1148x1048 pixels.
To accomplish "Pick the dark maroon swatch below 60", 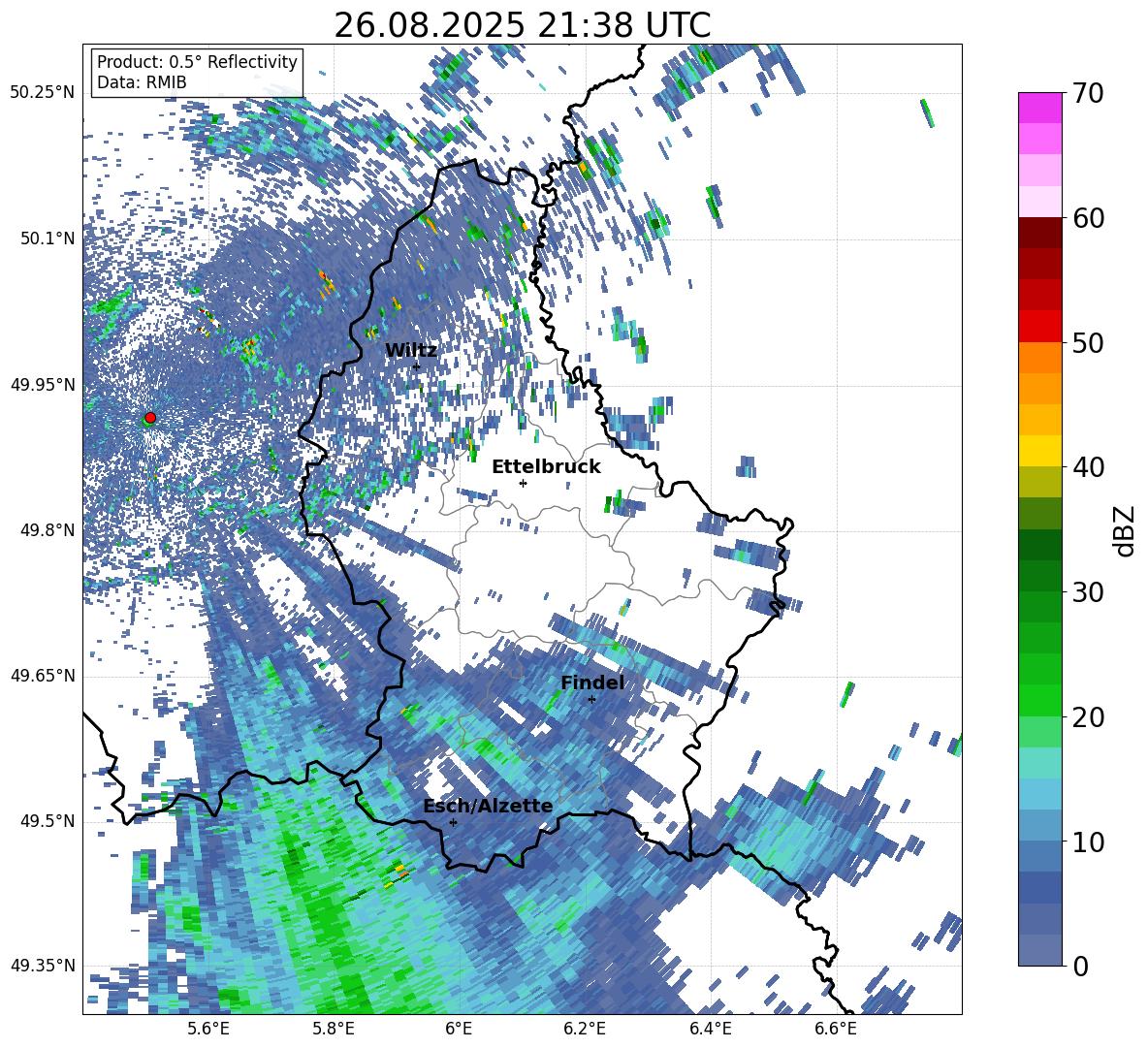I will pyautogui.click(x=1040, y=233).
